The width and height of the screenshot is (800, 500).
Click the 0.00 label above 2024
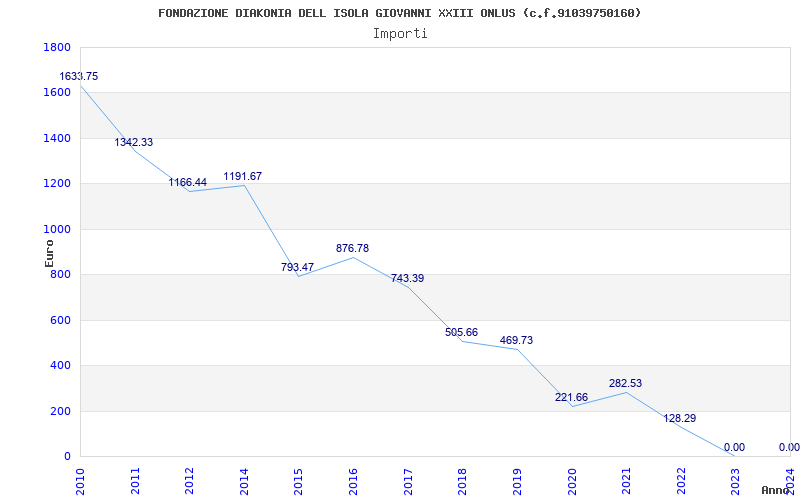point(789,447)
